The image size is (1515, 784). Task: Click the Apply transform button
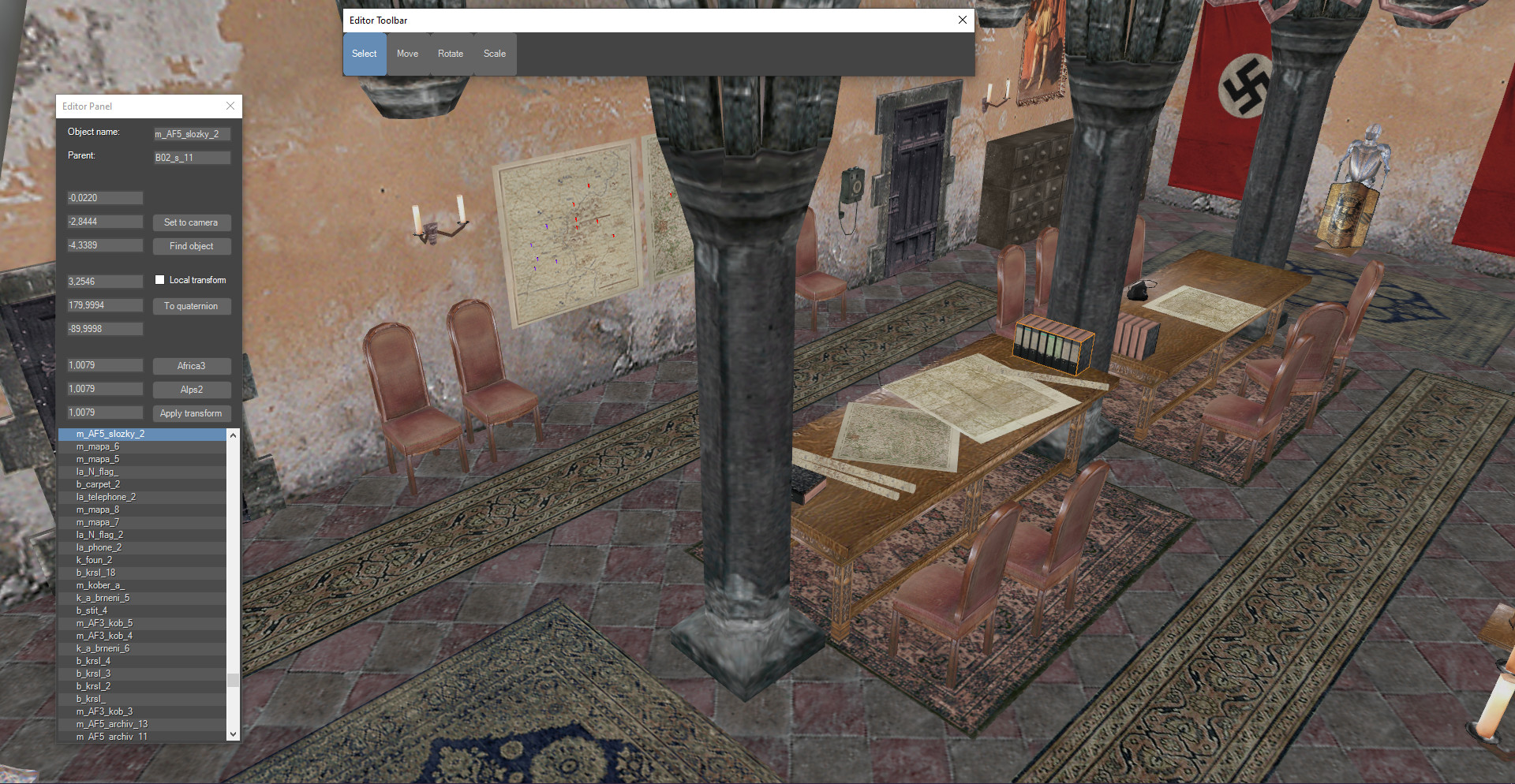click(x=192, y=413)
